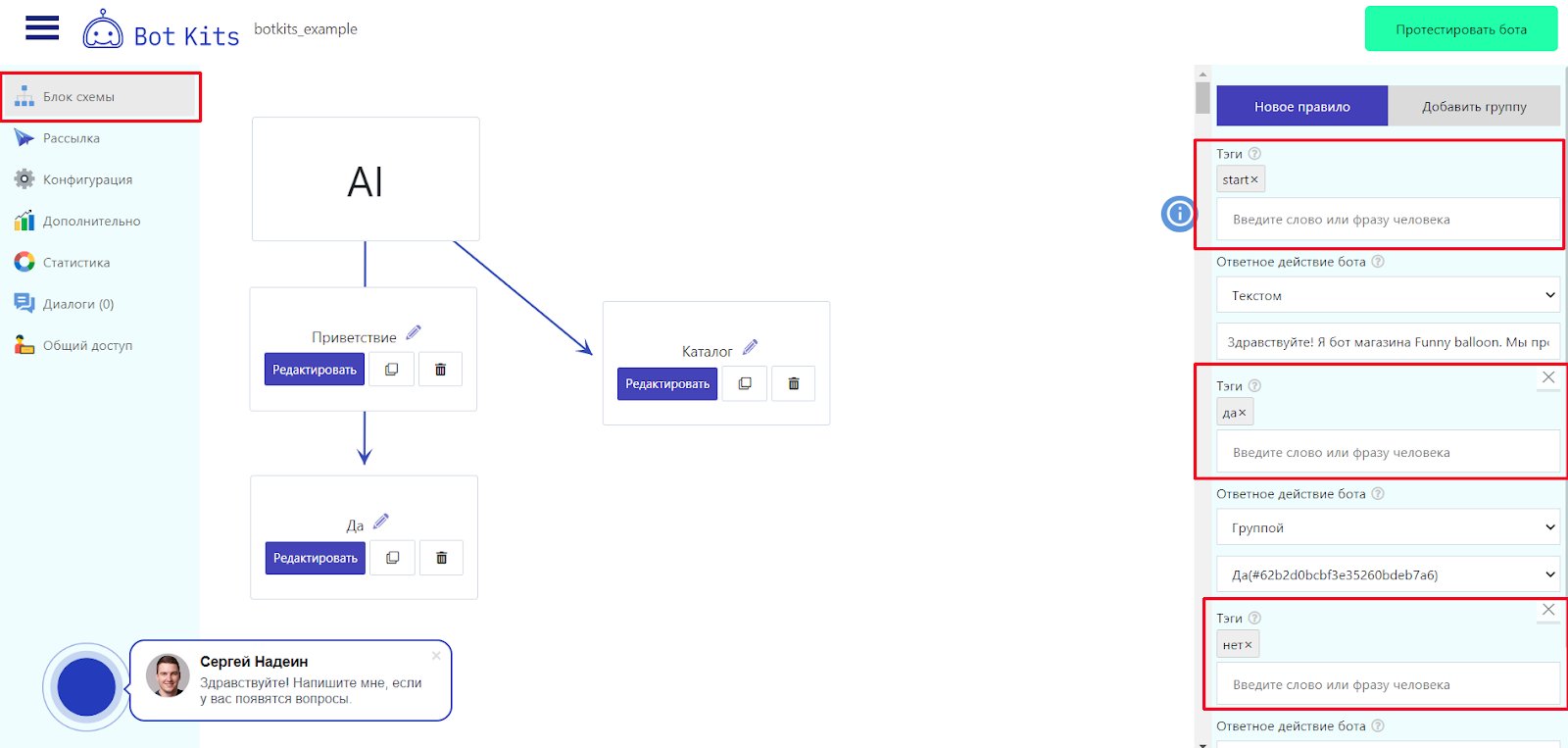Click Редактировать on the Каталог block
This screenshot has width=1568, height=748.
[x=667, y=383]
